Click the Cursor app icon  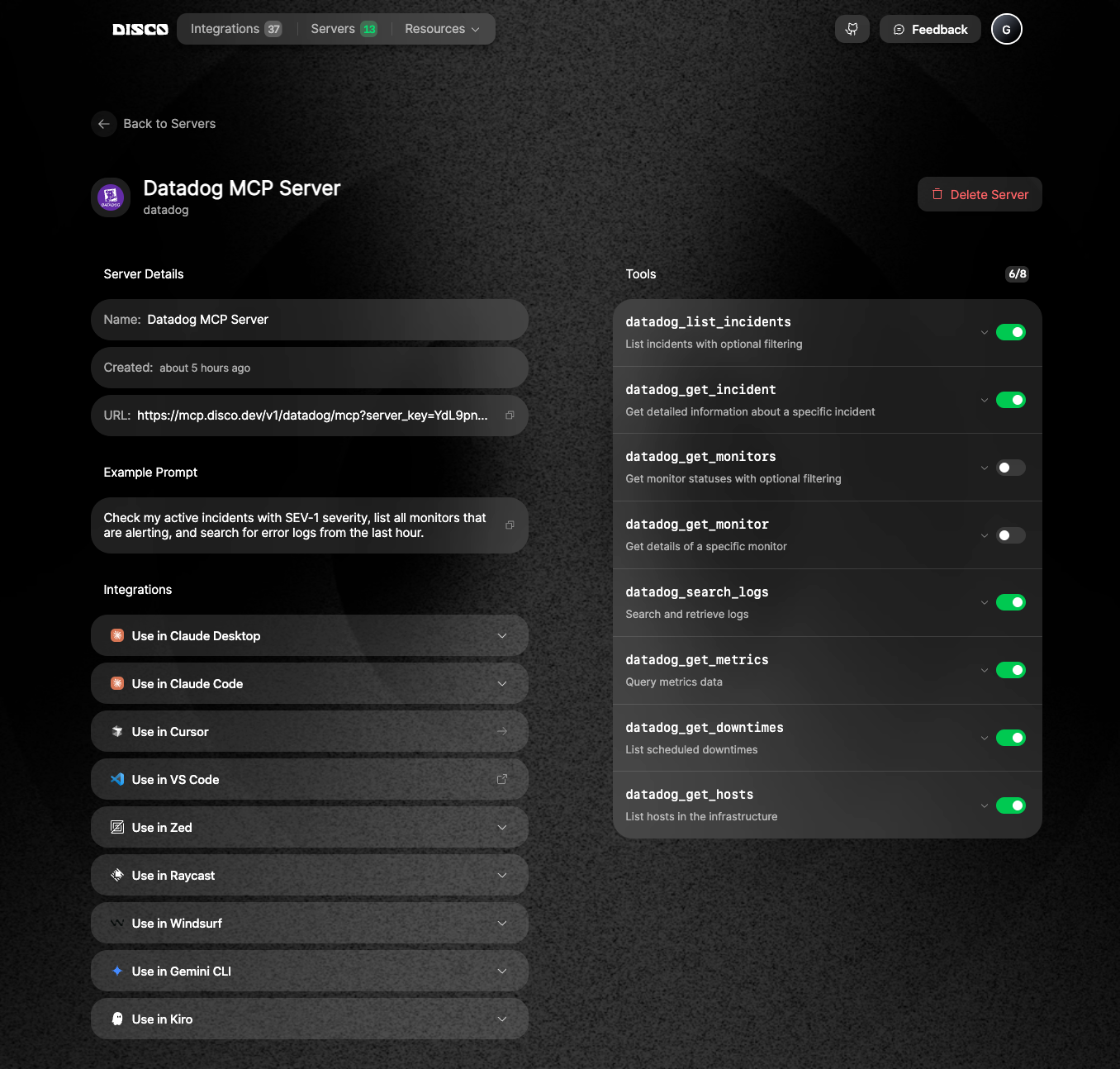tap(117, 732)
